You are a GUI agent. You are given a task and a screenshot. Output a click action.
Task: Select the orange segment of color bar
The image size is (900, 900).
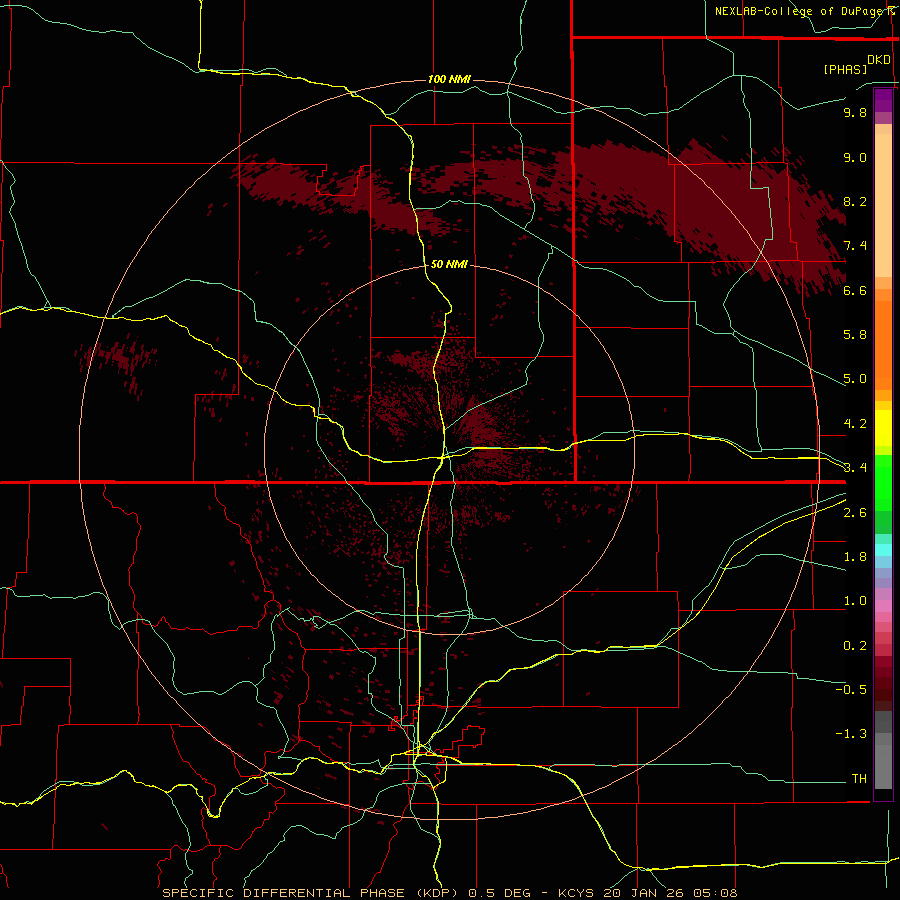883,344
